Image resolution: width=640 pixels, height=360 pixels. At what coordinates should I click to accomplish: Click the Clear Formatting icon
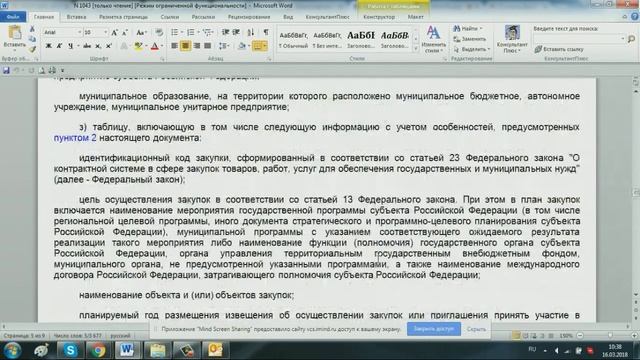click(x=159, y=32)
